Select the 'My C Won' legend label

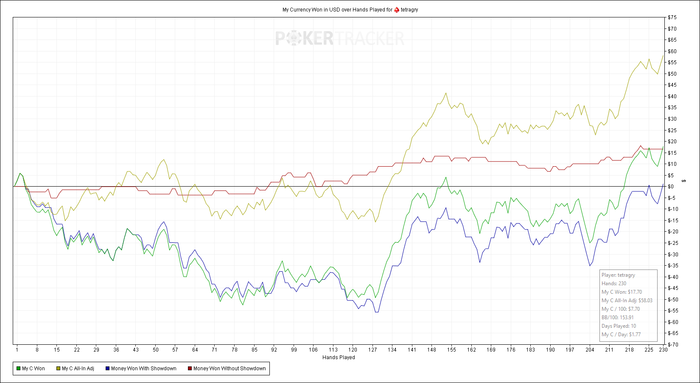33,369
